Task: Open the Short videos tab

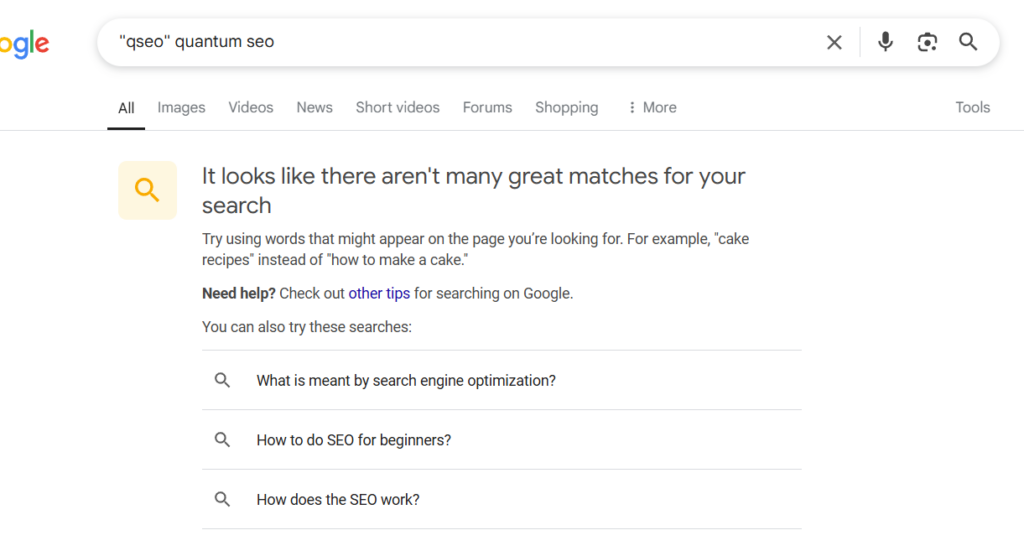Action: 398,108
